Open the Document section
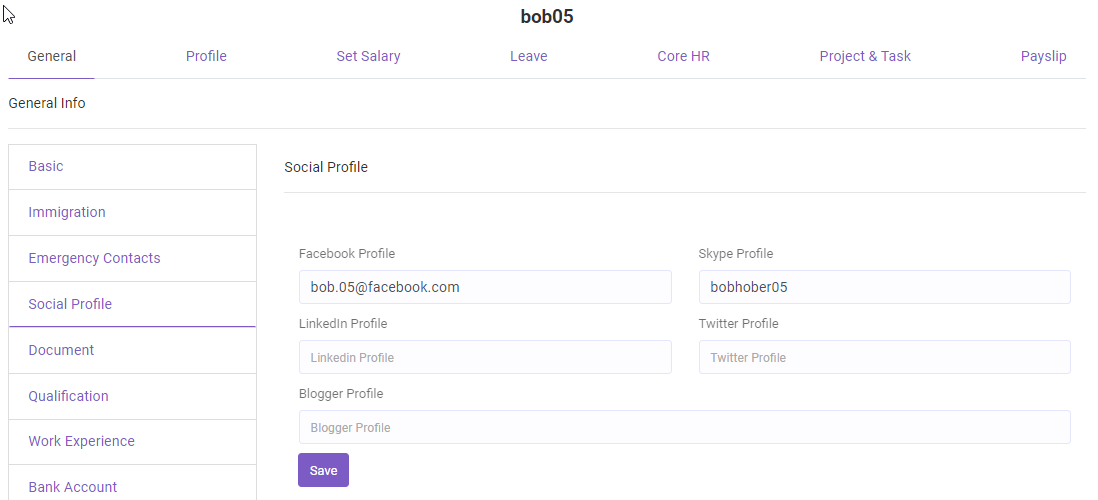This screenshot has width=1098, height=500. (x=61, y=350)
